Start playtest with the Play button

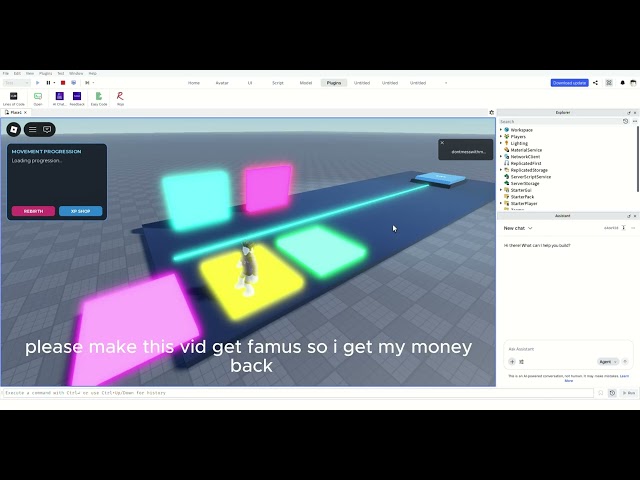38,83
